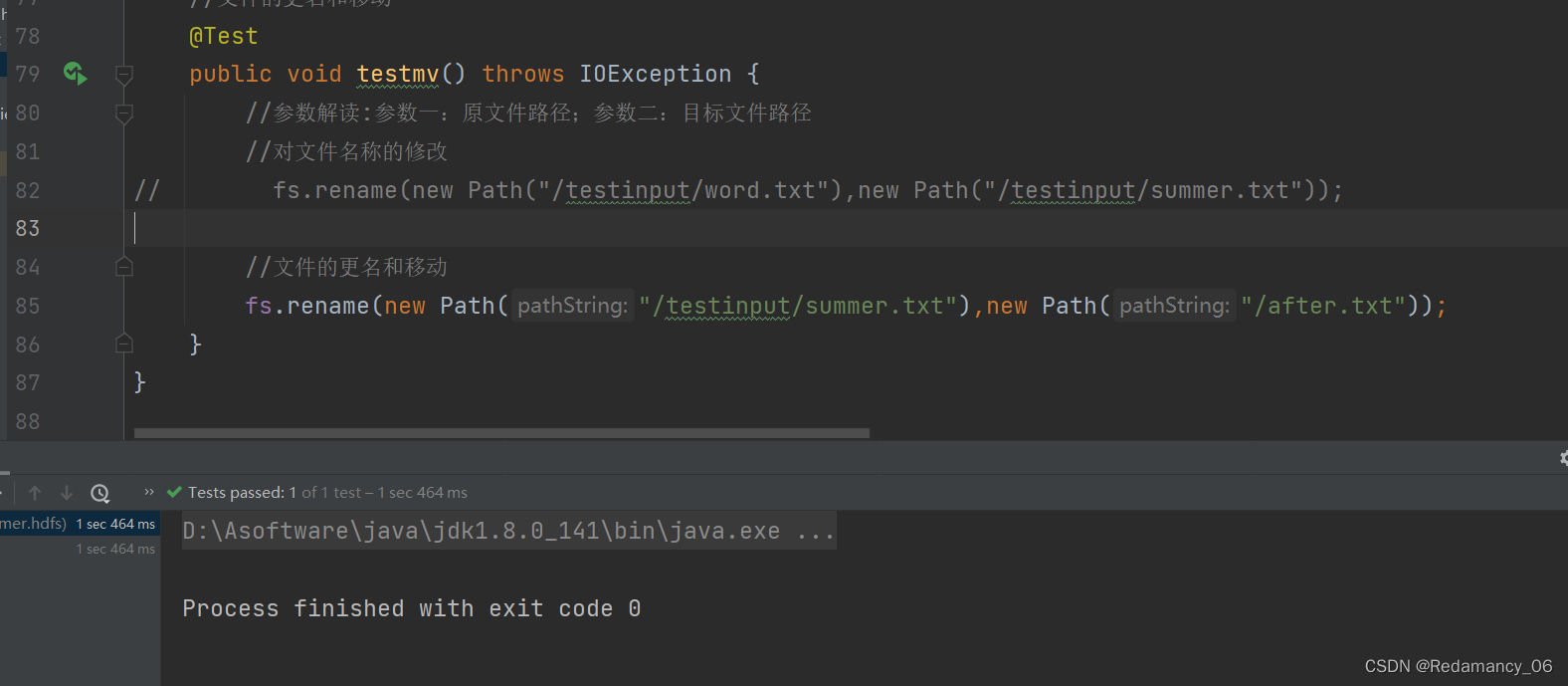
Task: Expand the hidden test toolbar items chevron
Action: click(x=149, y=492)
